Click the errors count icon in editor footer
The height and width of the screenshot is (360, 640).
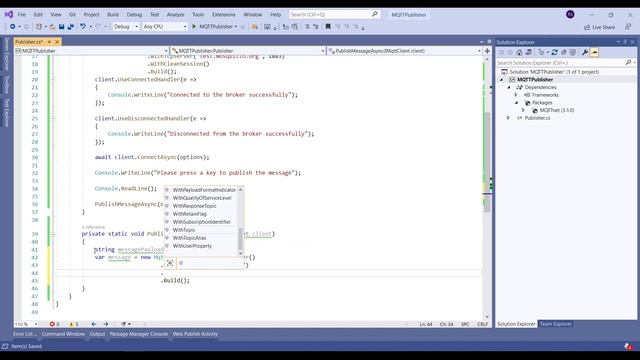click(52, 324)
